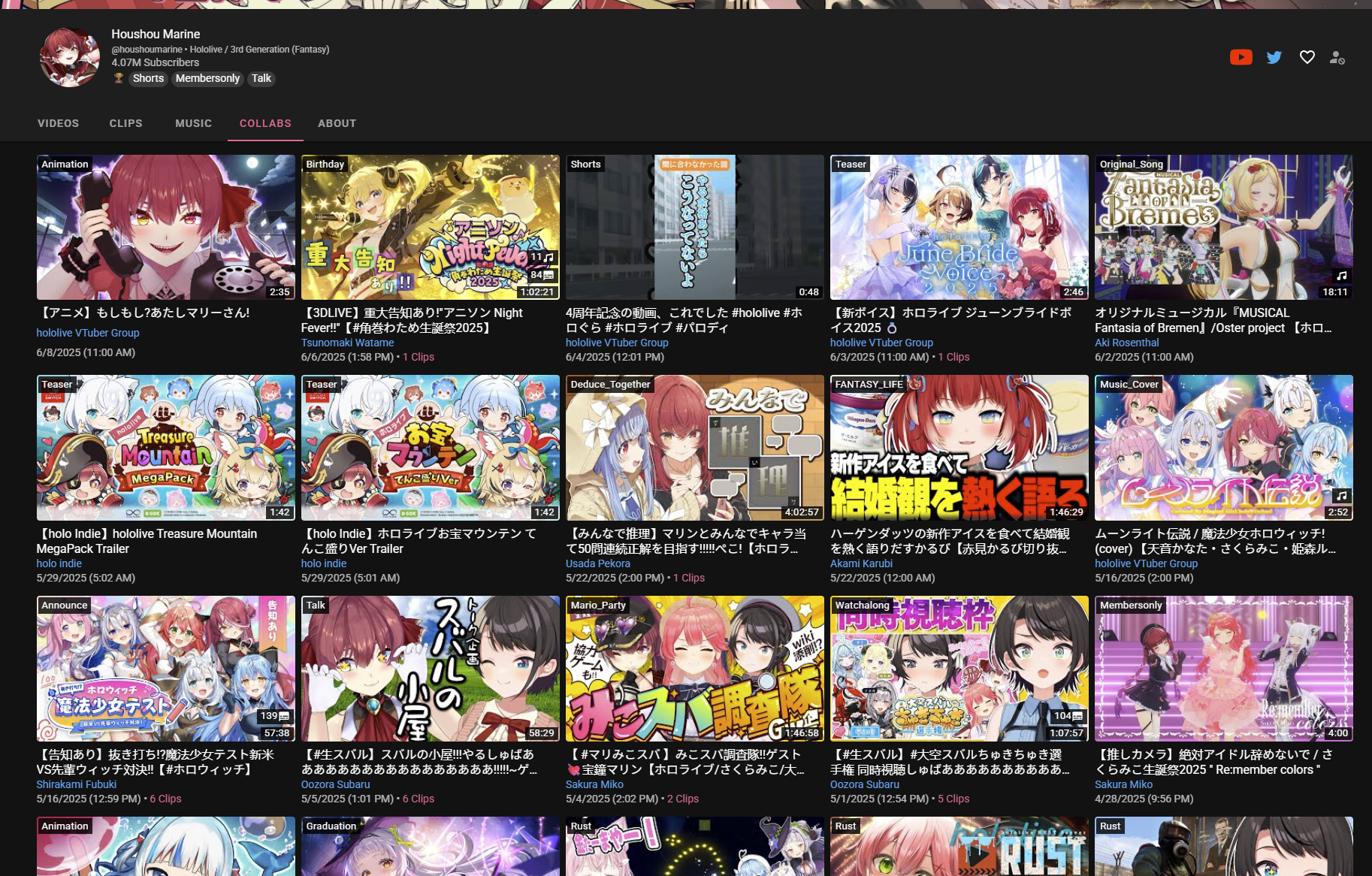Open Usada Pekora's channel link
Screen dimensions: 1372x876
pos(598,563)
